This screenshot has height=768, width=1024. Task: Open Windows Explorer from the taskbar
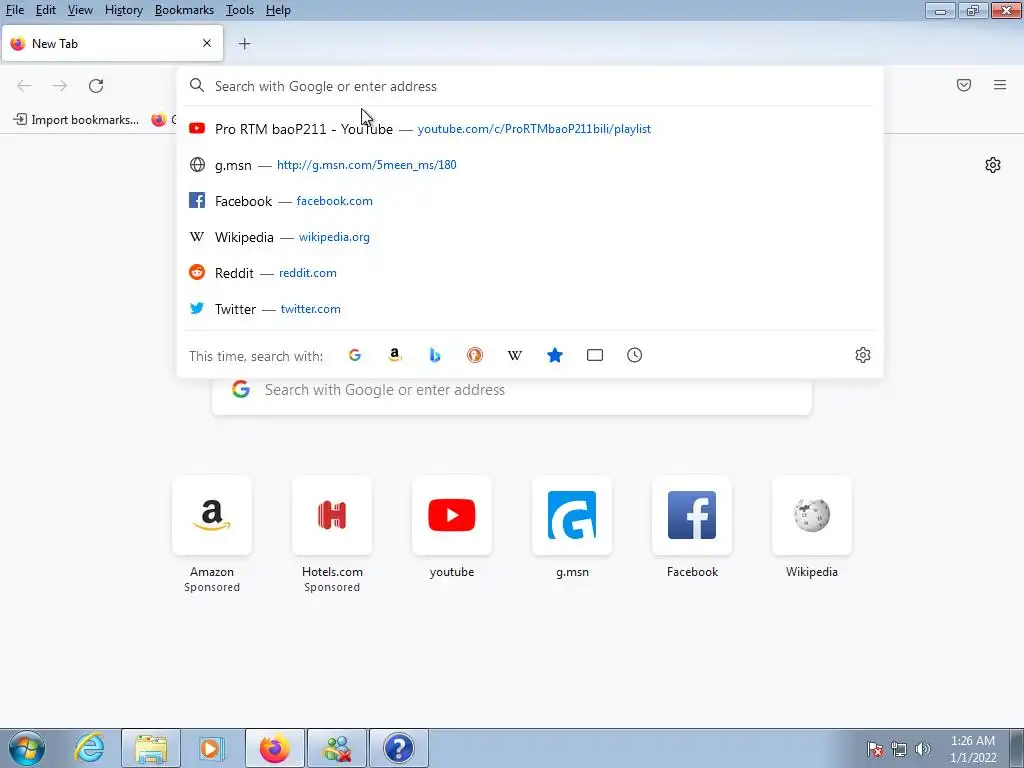click(151, 748)
